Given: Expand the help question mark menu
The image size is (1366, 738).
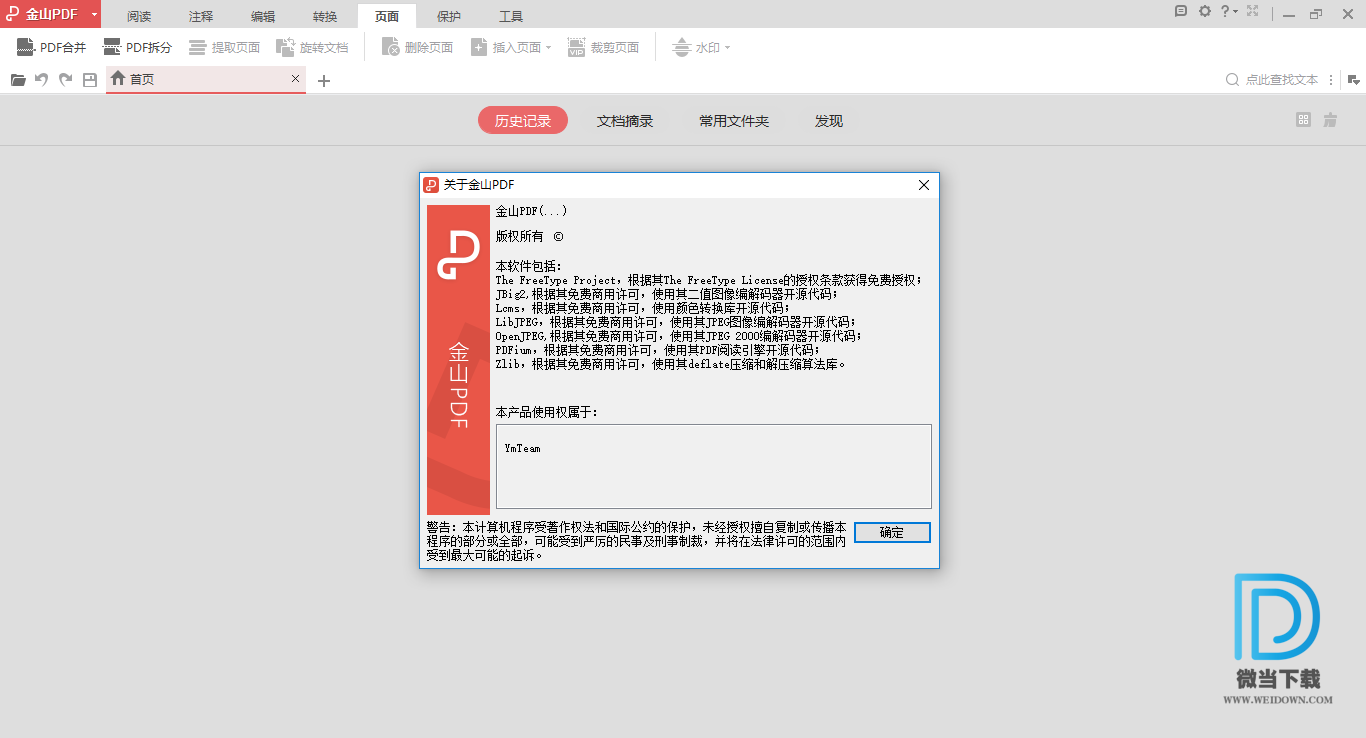Looking at the screenshot, I should tap(1229, 11).
